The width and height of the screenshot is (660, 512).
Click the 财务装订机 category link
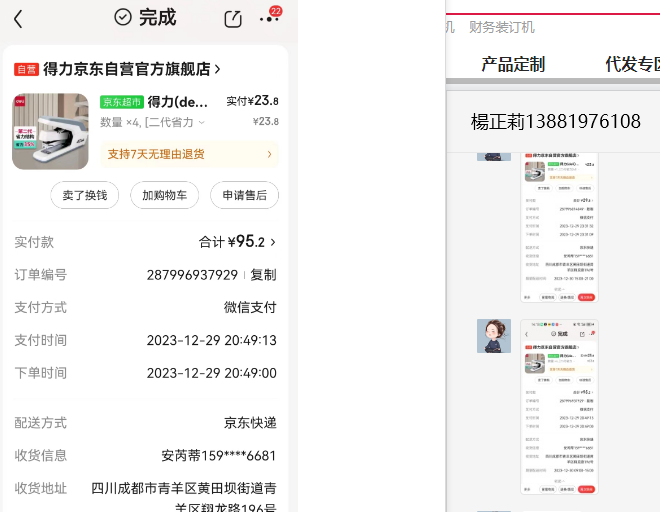point(502,27)
